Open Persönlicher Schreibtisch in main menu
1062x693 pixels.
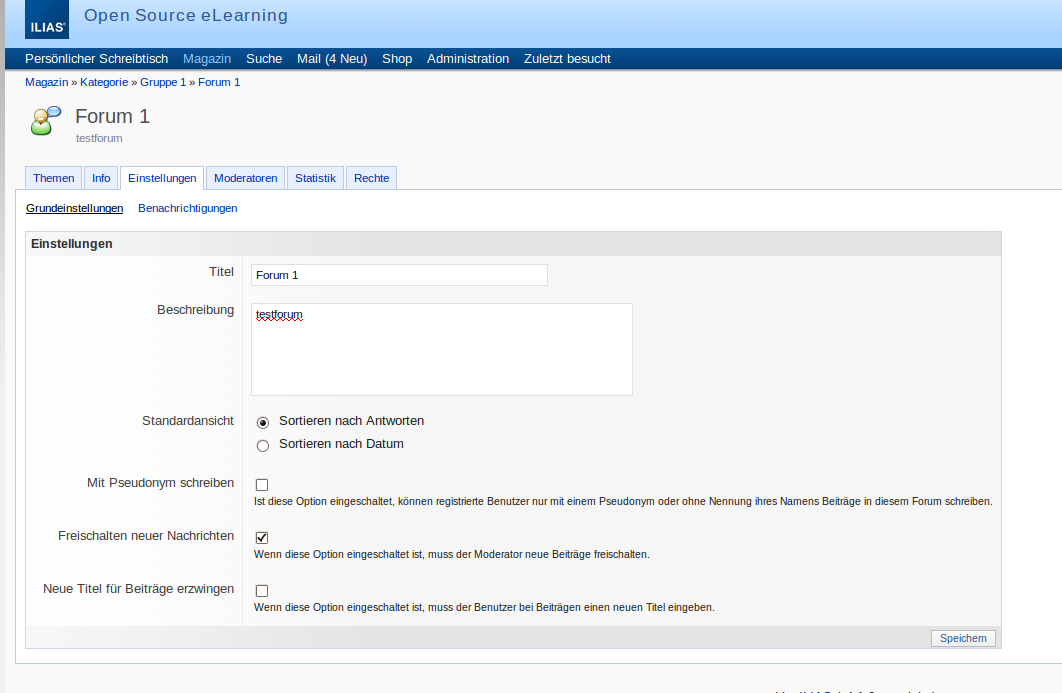96,59
